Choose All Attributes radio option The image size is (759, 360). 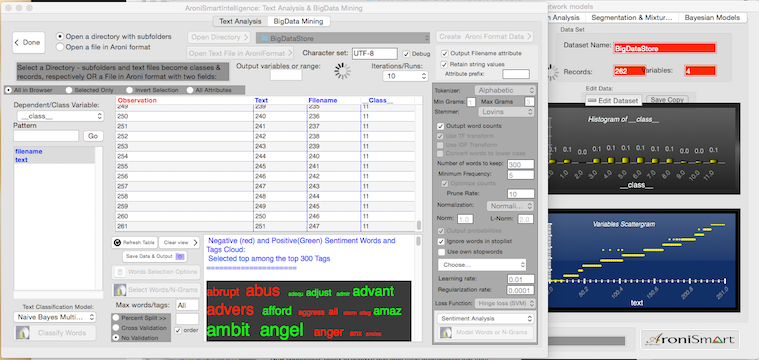[190, 90]
